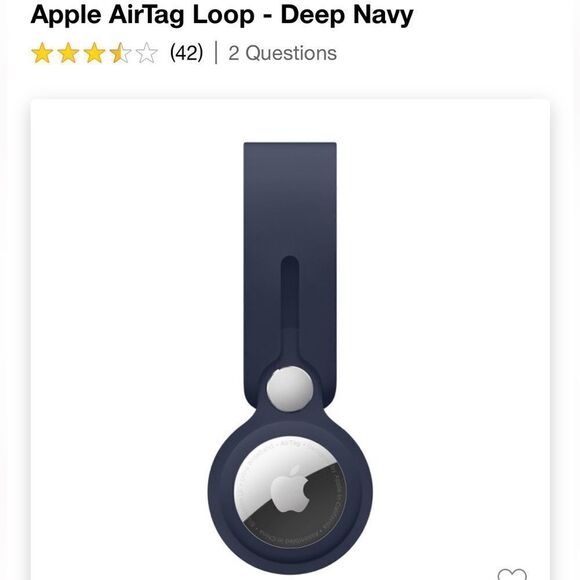The width and height of the screenshot is (580, 580).
Task: Select the empty fifth rating star
Action: 146,53
